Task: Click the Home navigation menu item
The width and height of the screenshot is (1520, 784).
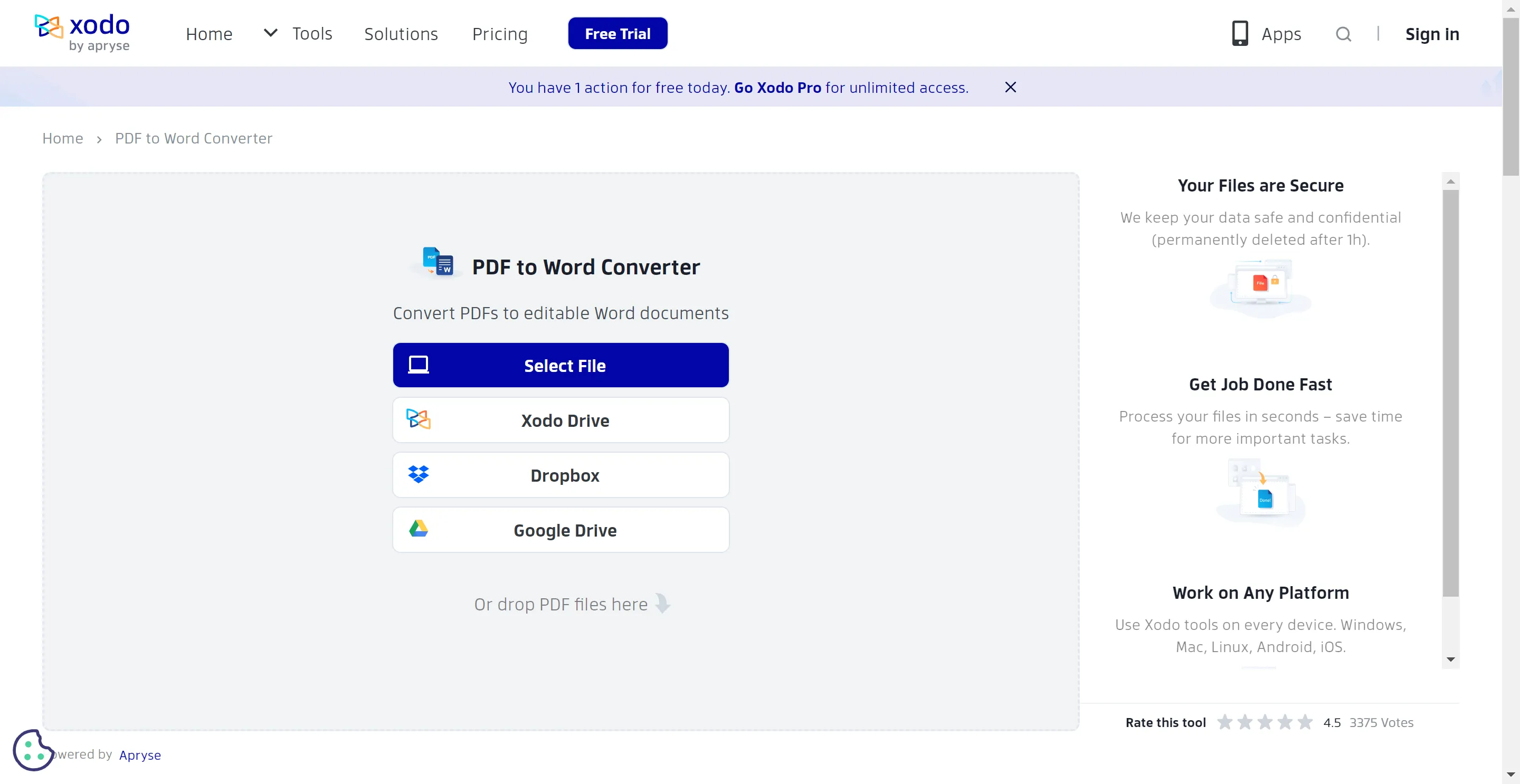Action: click(x=208, y=34)
